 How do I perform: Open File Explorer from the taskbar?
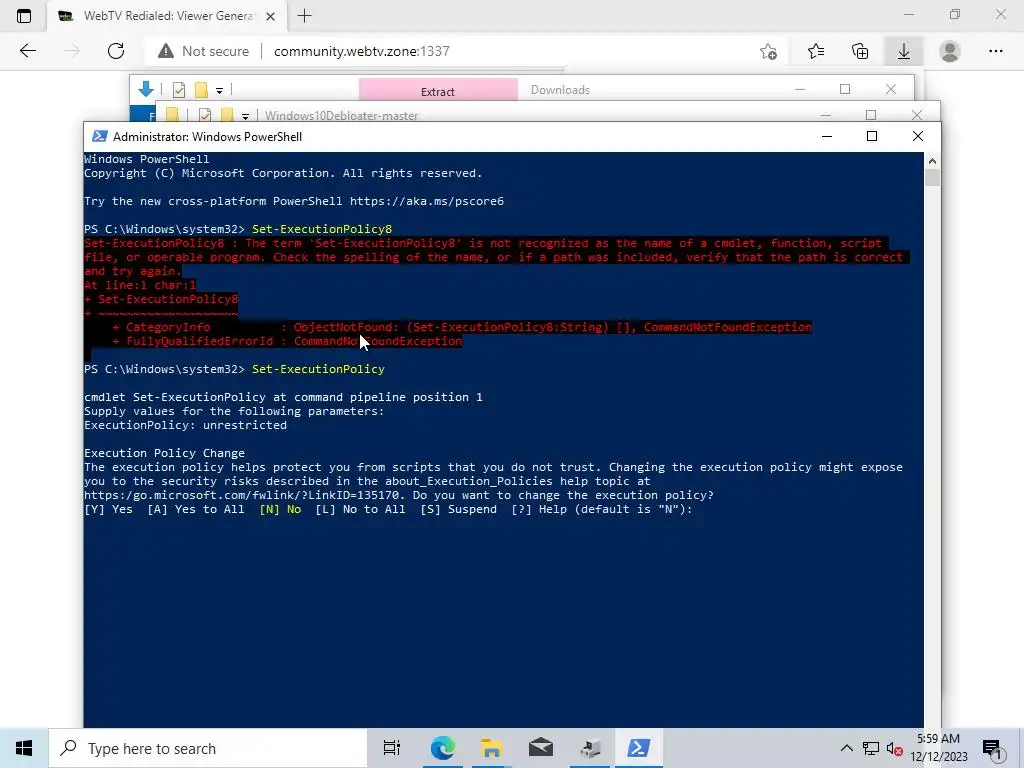coord(491,748)
